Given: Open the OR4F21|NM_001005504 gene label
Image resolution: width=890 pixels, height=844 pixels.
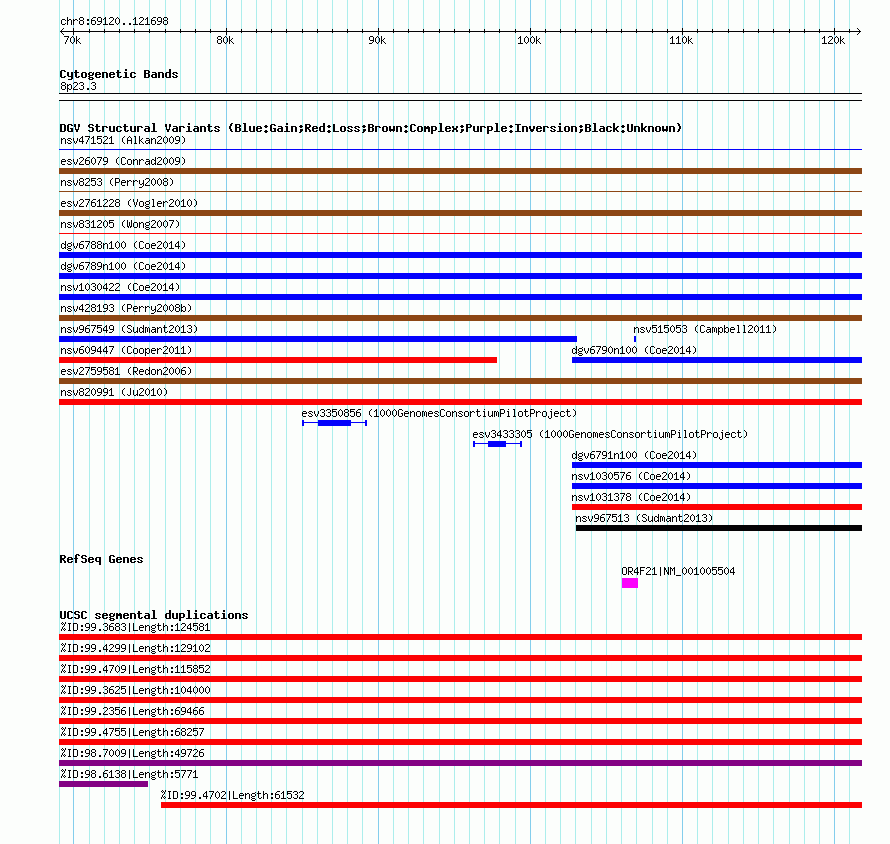Looking at the screenshot, I should click(x=678, y=572).
